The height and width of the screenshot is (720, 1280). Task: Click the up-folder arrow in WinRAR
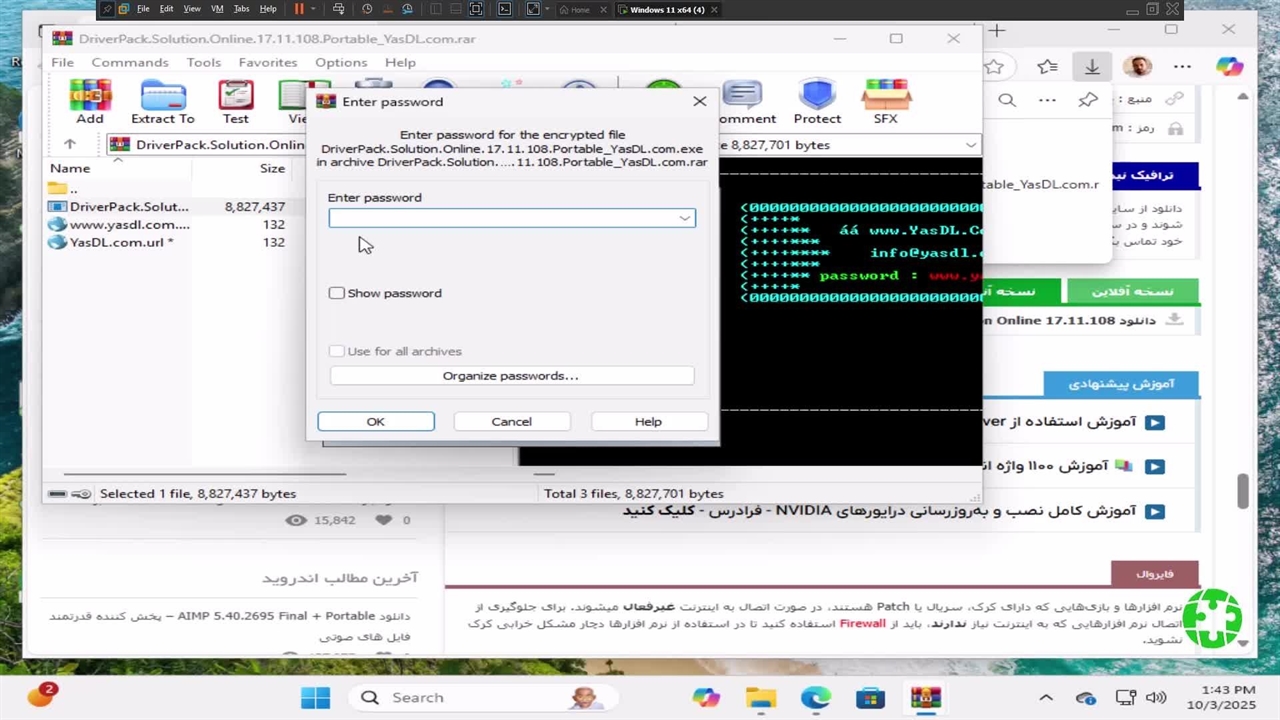pyautogui.click(x=69, y=145)
